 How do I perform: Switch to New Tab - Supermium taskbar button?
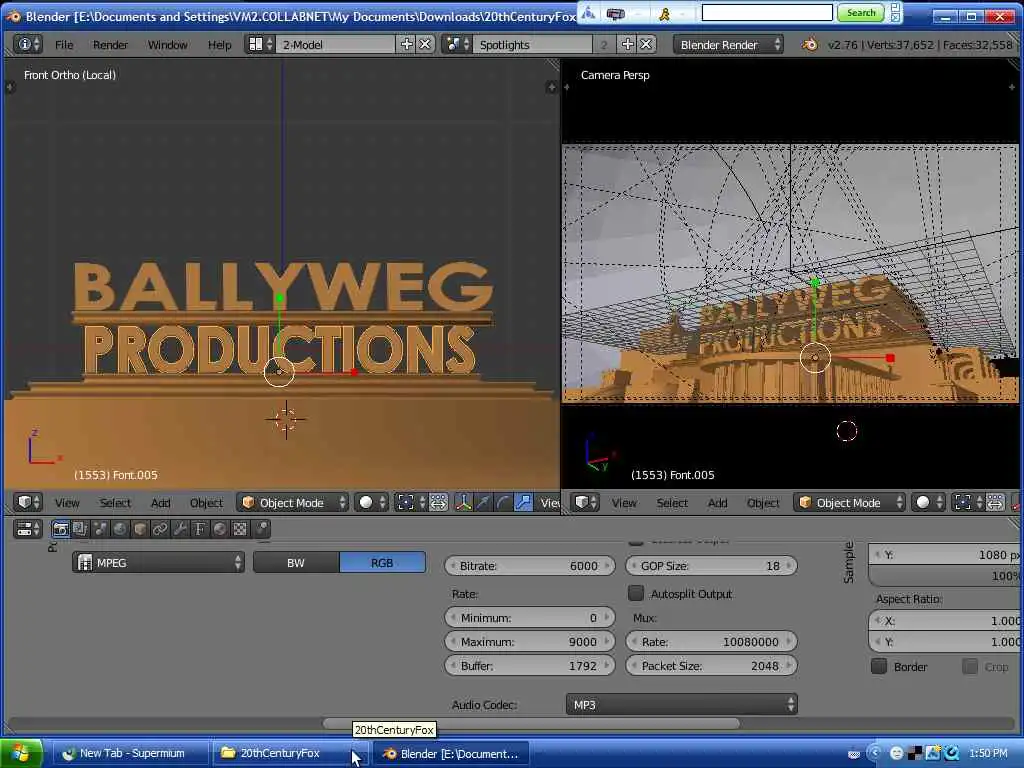(131, 753)
